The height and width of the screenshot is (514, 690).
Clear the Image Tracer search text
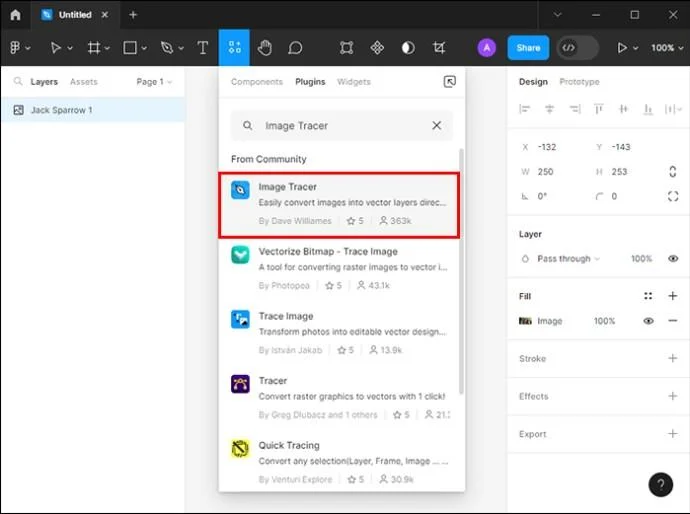pos(437,125)
